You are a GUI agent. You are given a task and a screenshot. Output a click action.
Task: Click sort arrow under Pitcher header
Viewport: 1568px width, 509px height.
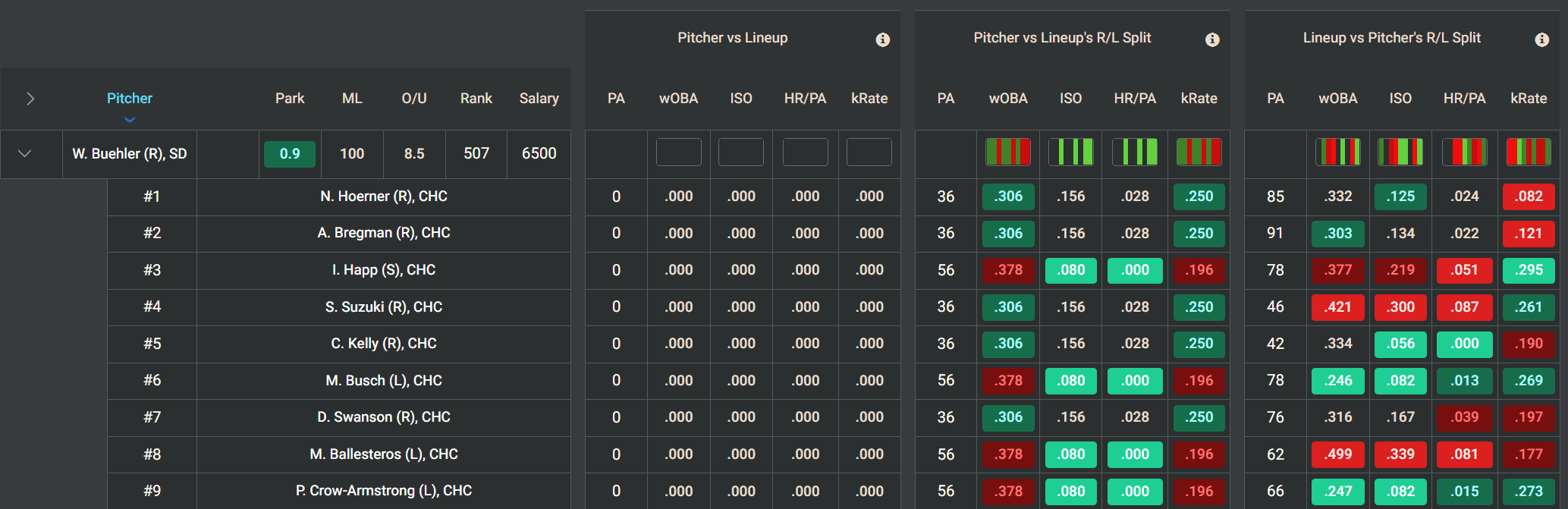pyautogui.click(x=130, y=120)
